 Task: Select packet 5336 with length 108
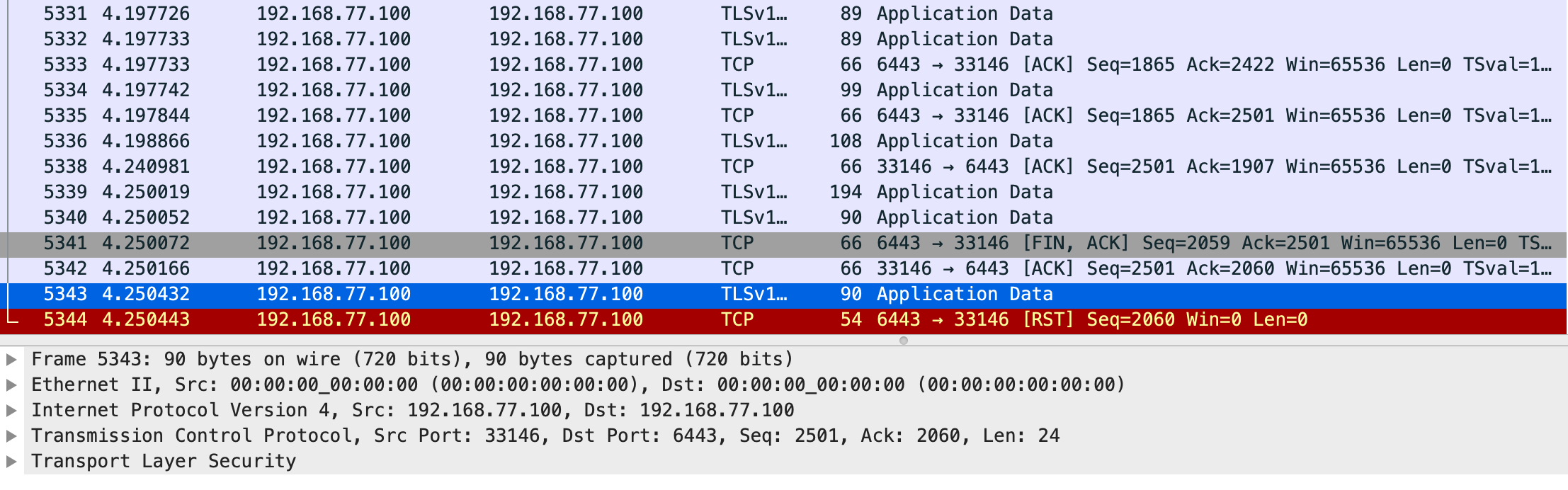point(783,141)
